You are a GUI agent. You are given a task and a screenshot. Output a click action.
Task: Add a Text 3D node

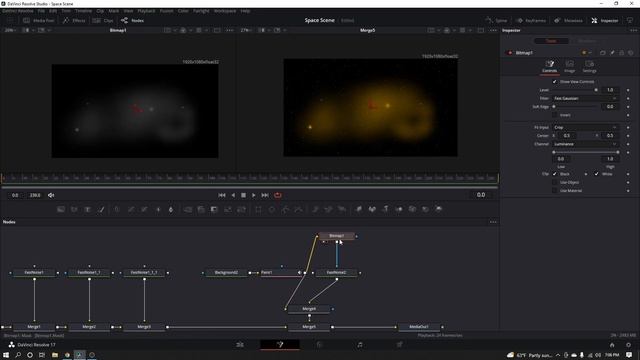pos(385,209)
